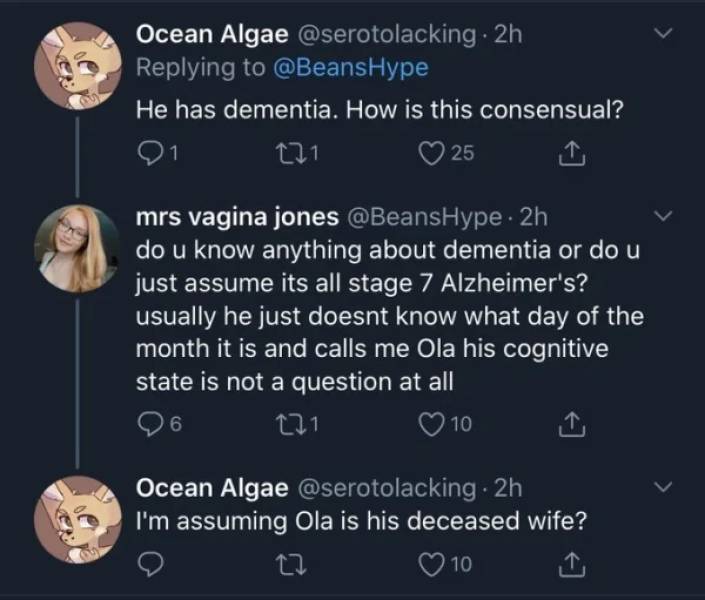Viewport: 705px width, 600px height.
Task: Open the @serotolacking handle on the last tweet
Action: point(384,488)
